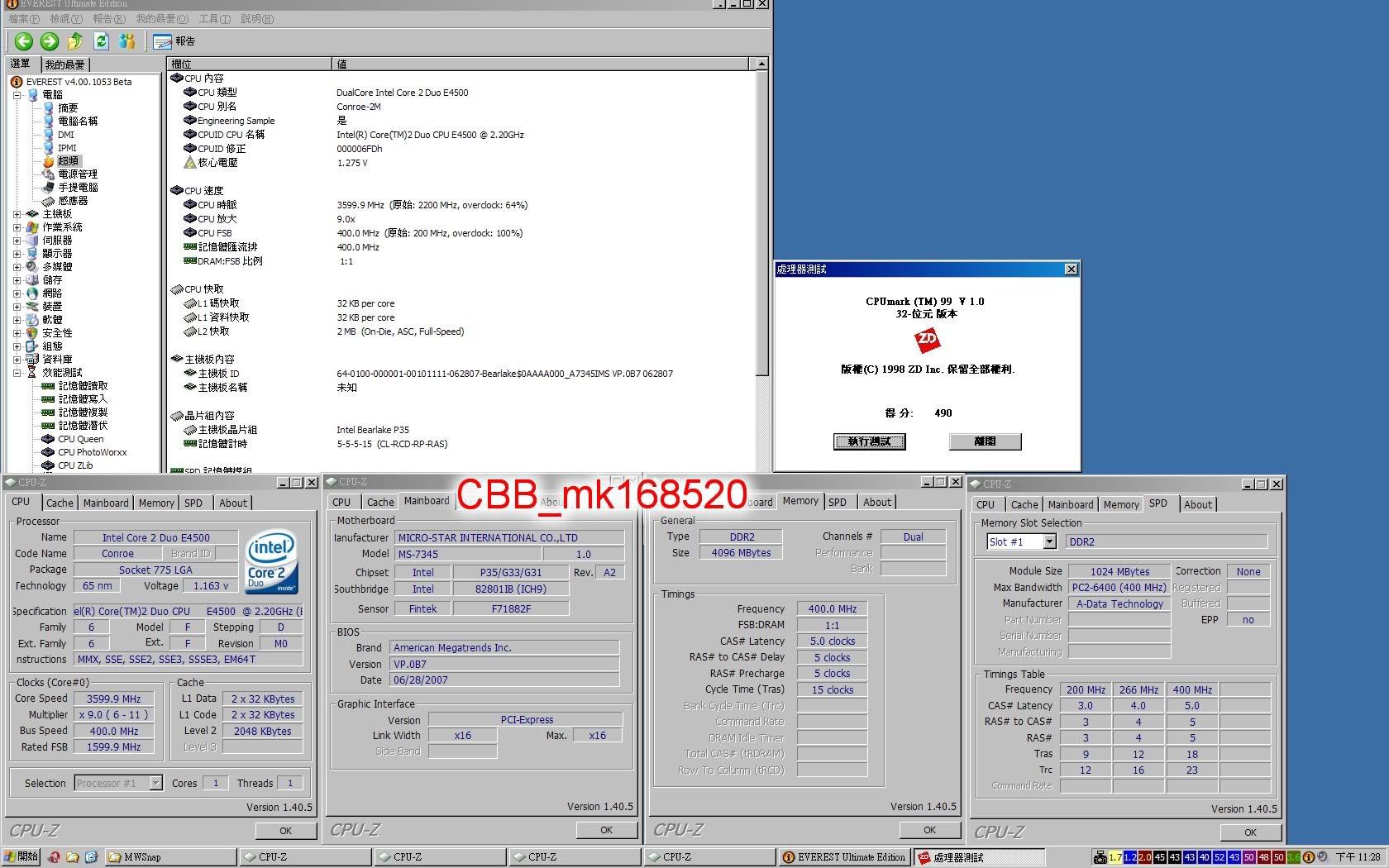1389x868 pixels.
Task: Open the CPU Queen benchmark item
Action: (x=81, y=439)
